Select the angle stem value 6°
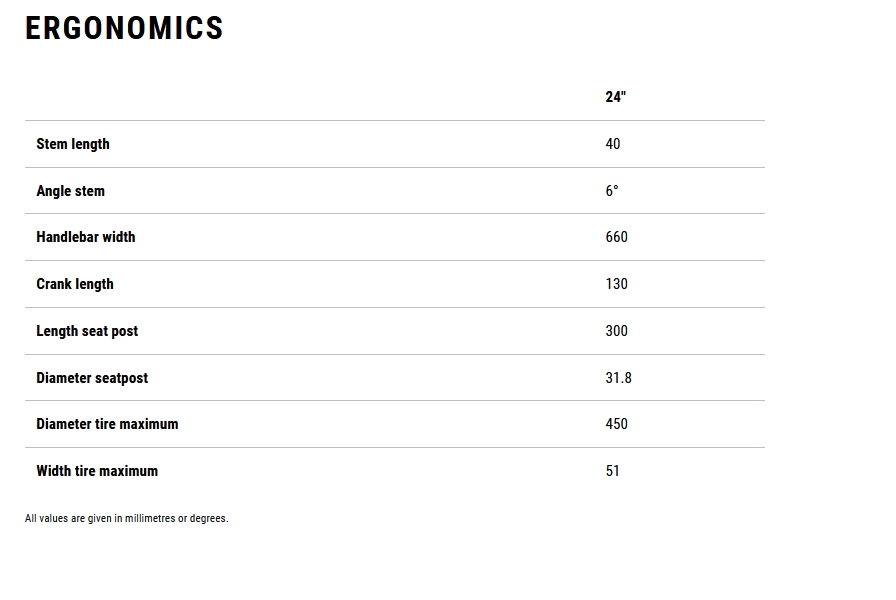Screen dimensions: 896x600 [612, 191]
